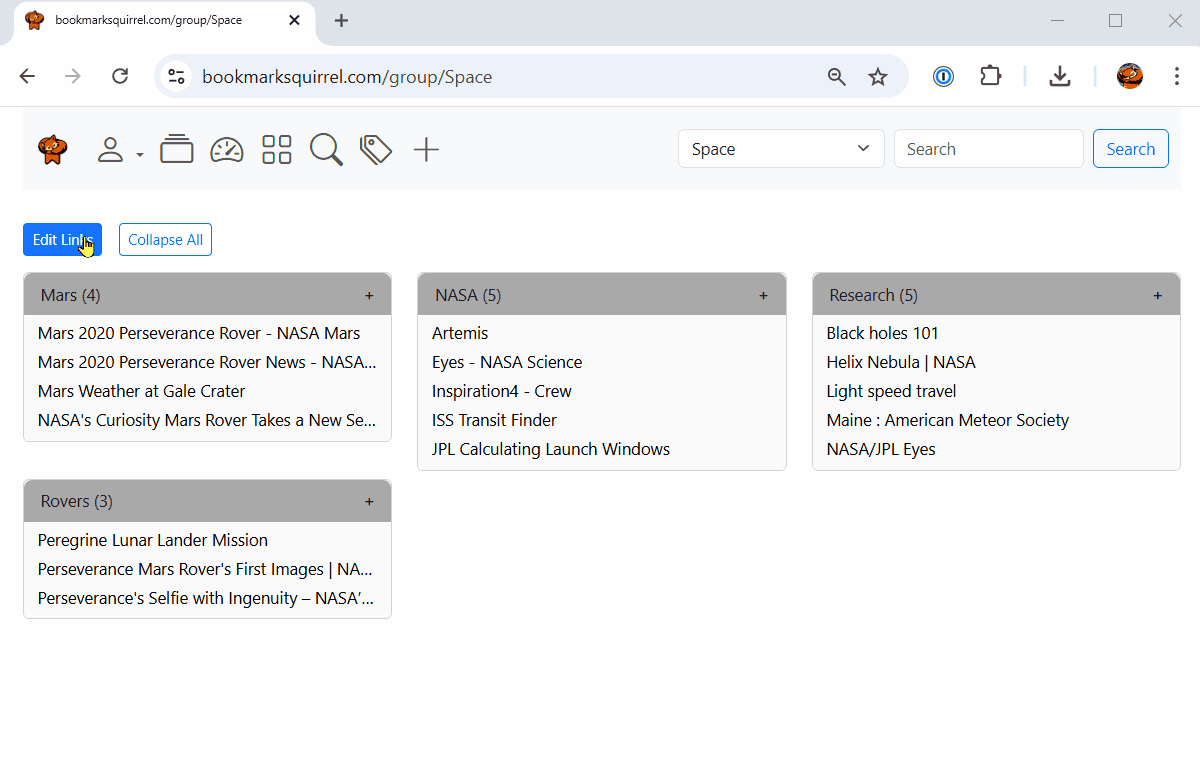The image size is (1200, 768).
Task: Open Maine : American Meteor Society bookmark
Action: click(948, 420)
